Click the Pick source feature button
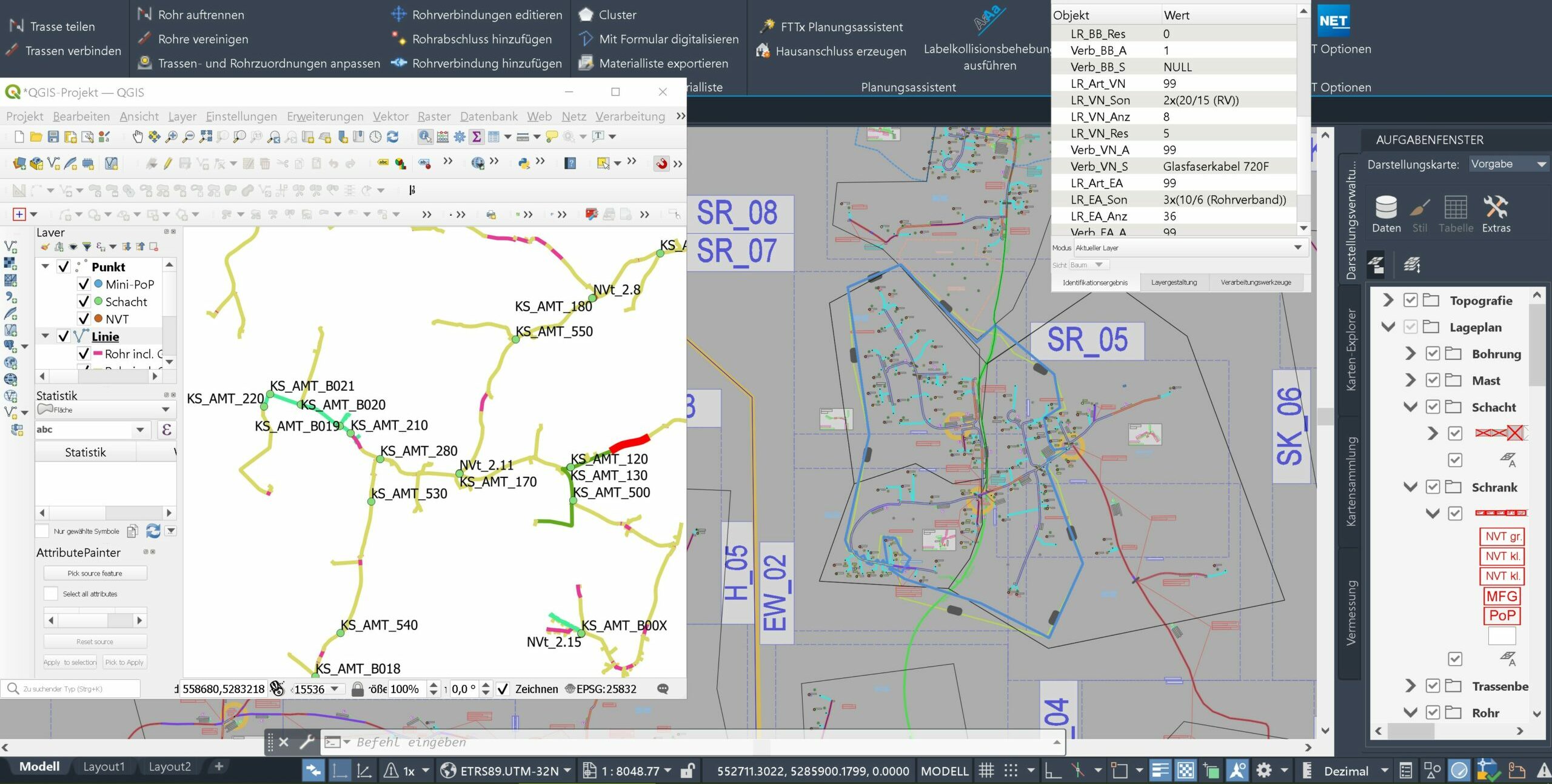Screen dimensions: 1552x784 (x=95, y=573)
